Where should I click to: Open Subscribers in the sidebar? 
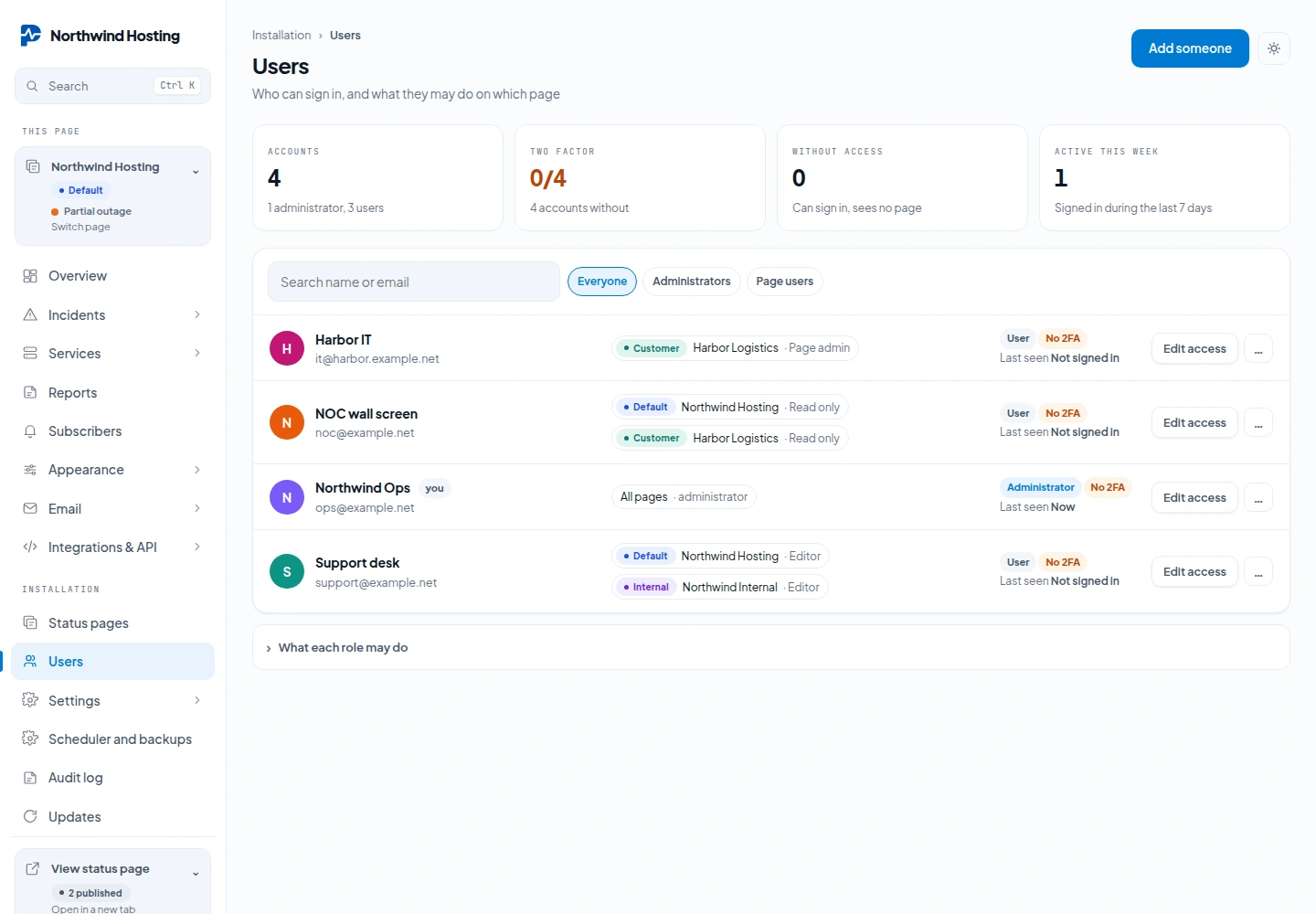click(113, 430)
